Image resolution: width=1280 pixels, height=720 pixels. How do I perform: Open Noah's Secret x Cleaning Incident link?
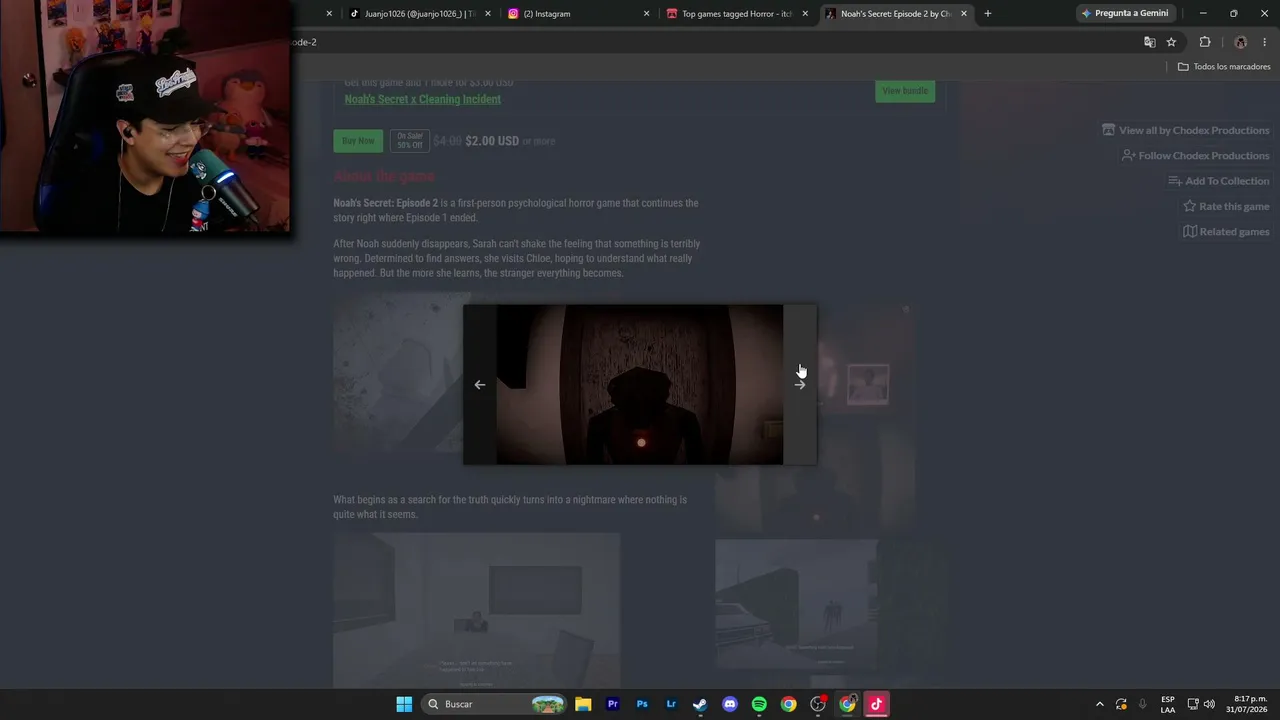(x=423, y=99)
